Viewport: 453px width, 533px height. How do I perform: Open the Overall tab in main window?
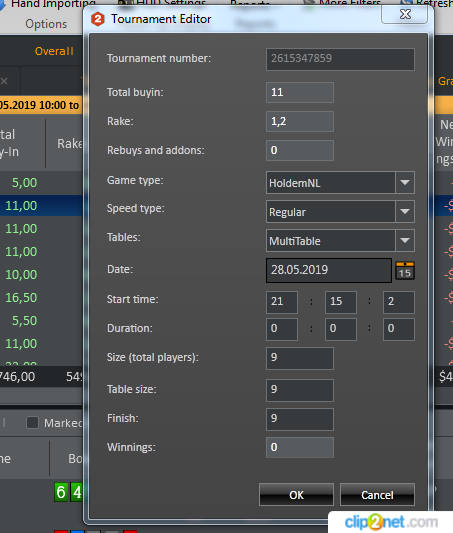(54, 51)
